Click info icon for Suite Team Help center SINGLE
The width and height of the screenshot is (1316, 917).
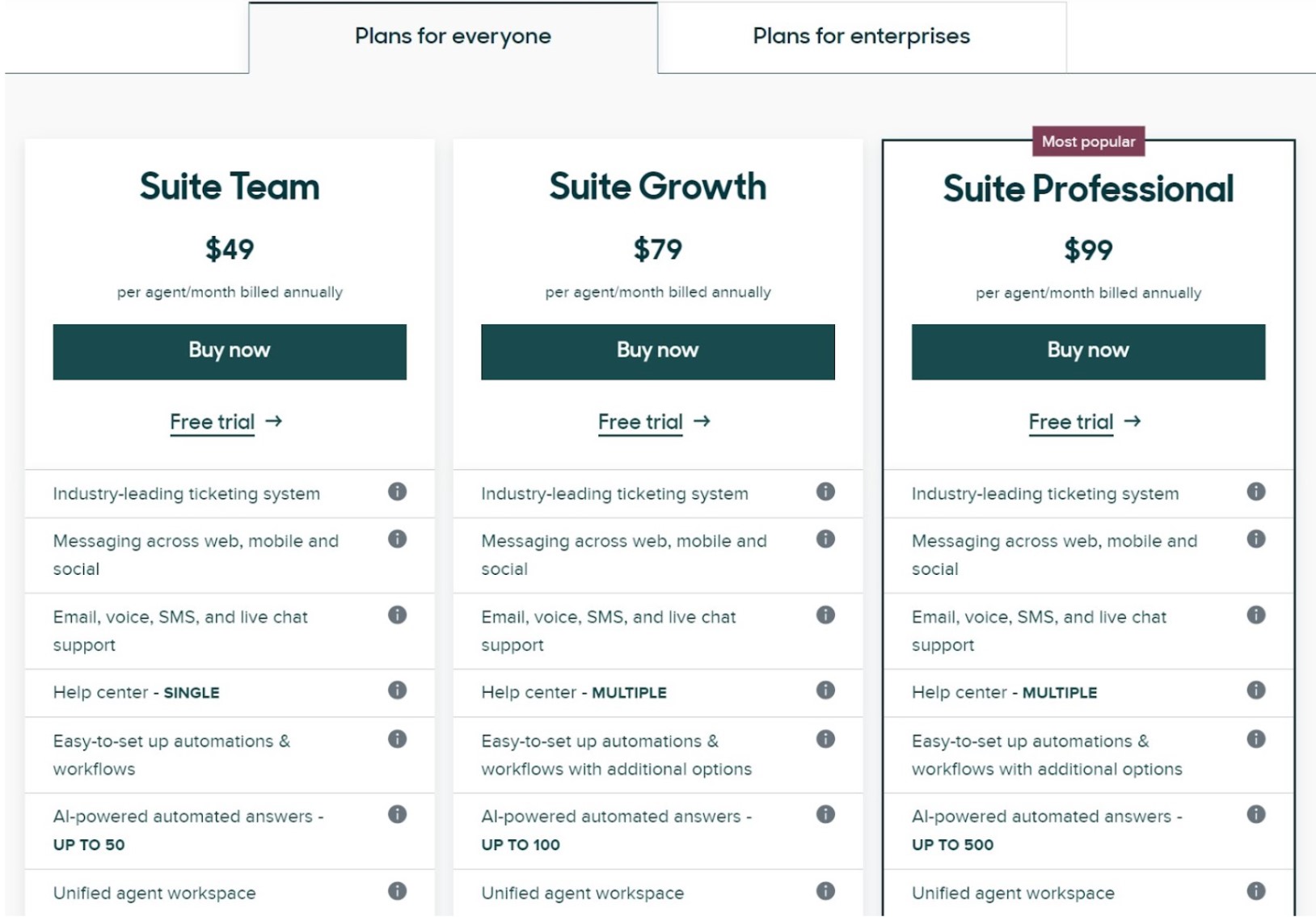397,690
